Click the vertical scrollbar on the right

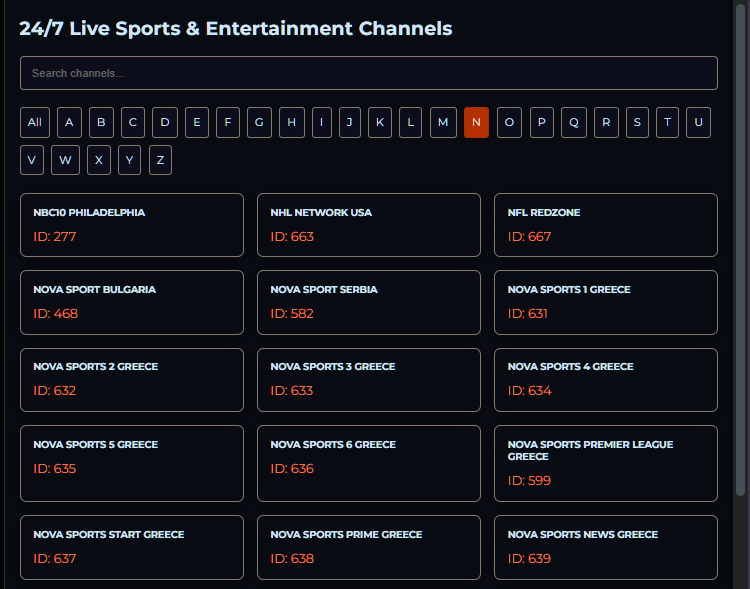click(740, 250)
